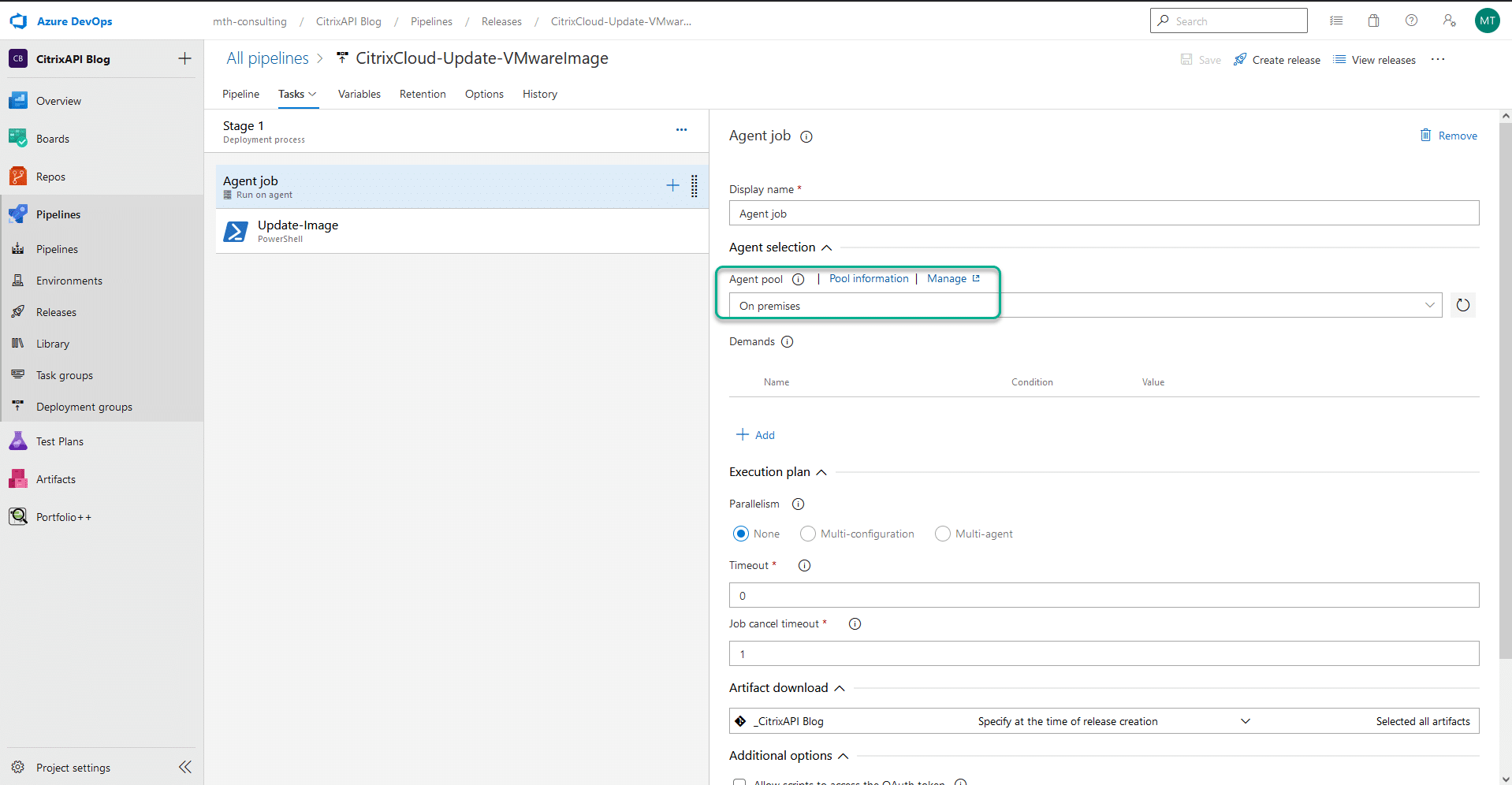The image size is (1512, 785).
Task: Edit the Display name field
Action: [1104, 213]
